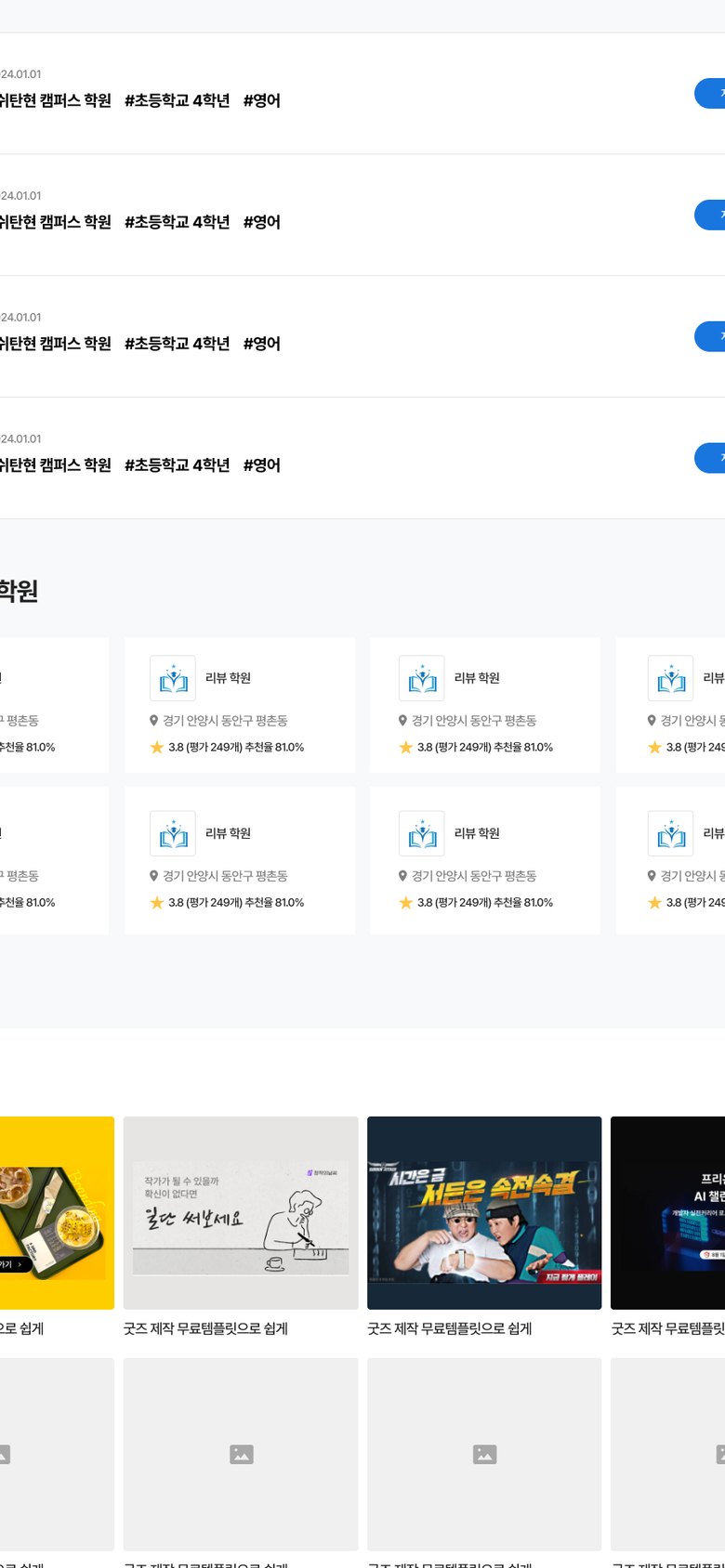Click '경기 안양시 동안구 평촌동' address in bottom-row third card

(475, 876)
